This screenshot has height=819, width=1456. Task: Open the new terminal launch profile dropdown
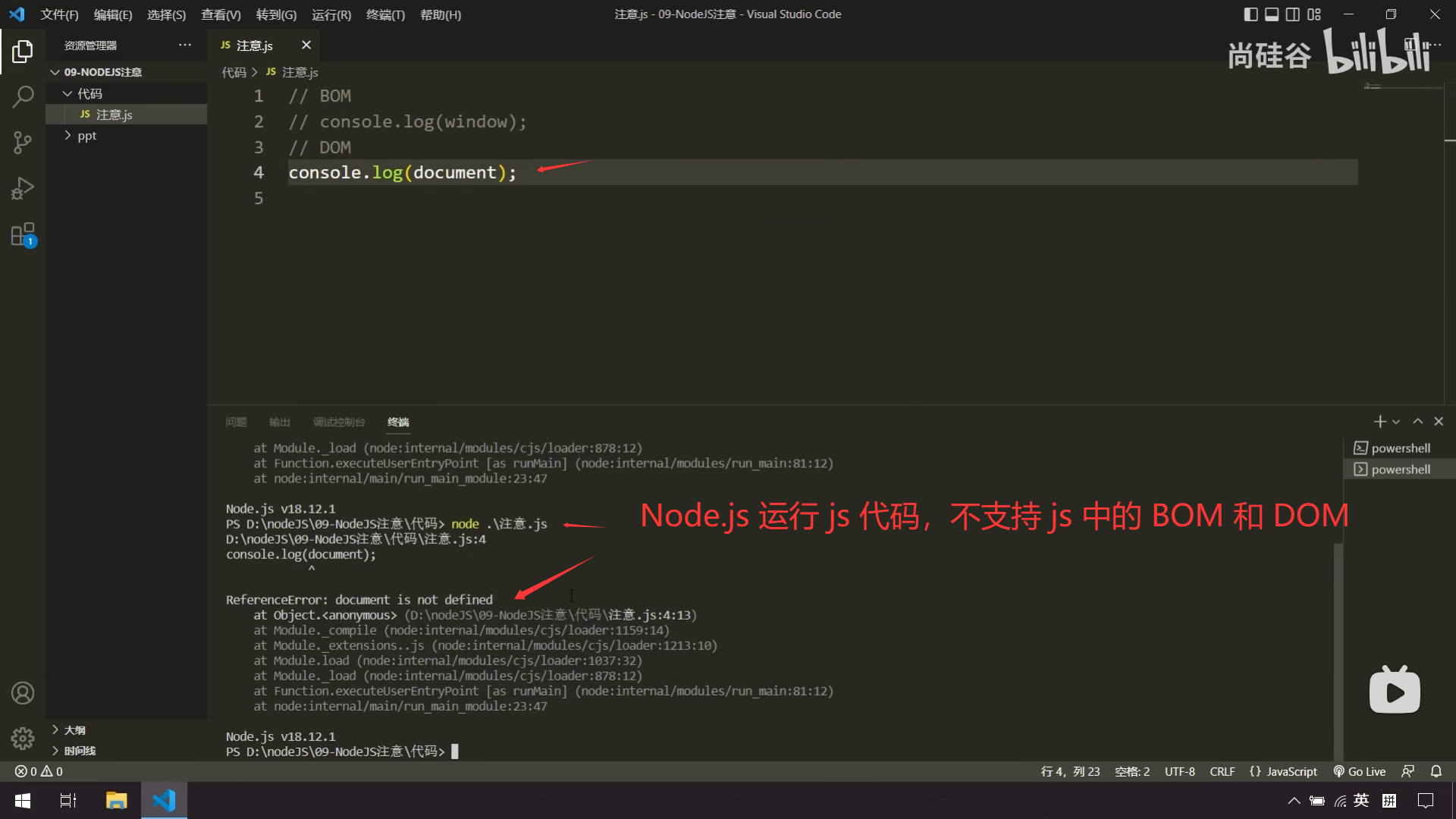point(1396,422)
